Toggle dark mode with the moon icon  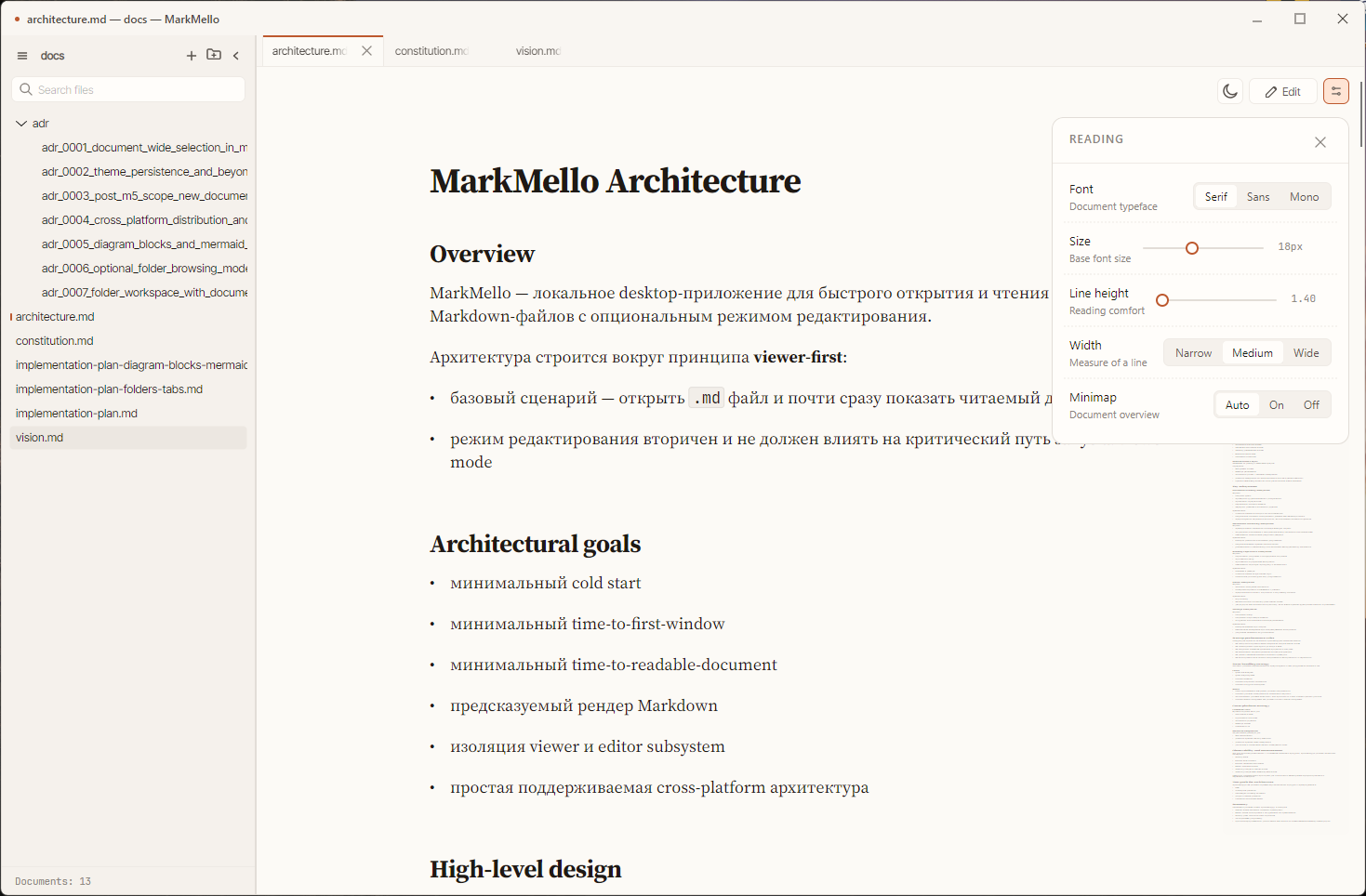coord(1230,91)
